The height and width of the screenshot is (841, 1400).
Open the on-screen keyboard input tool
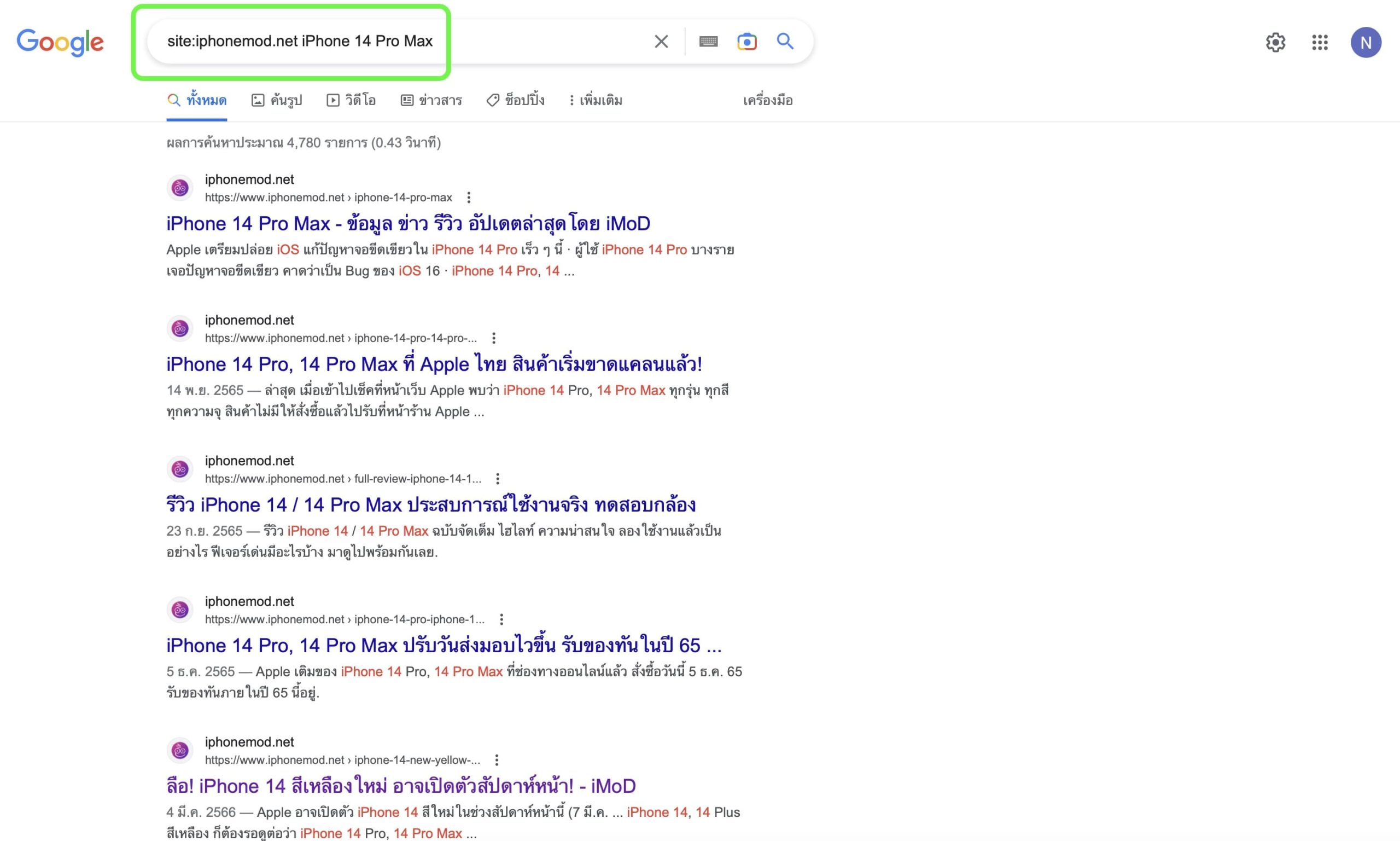pos(708,42)
